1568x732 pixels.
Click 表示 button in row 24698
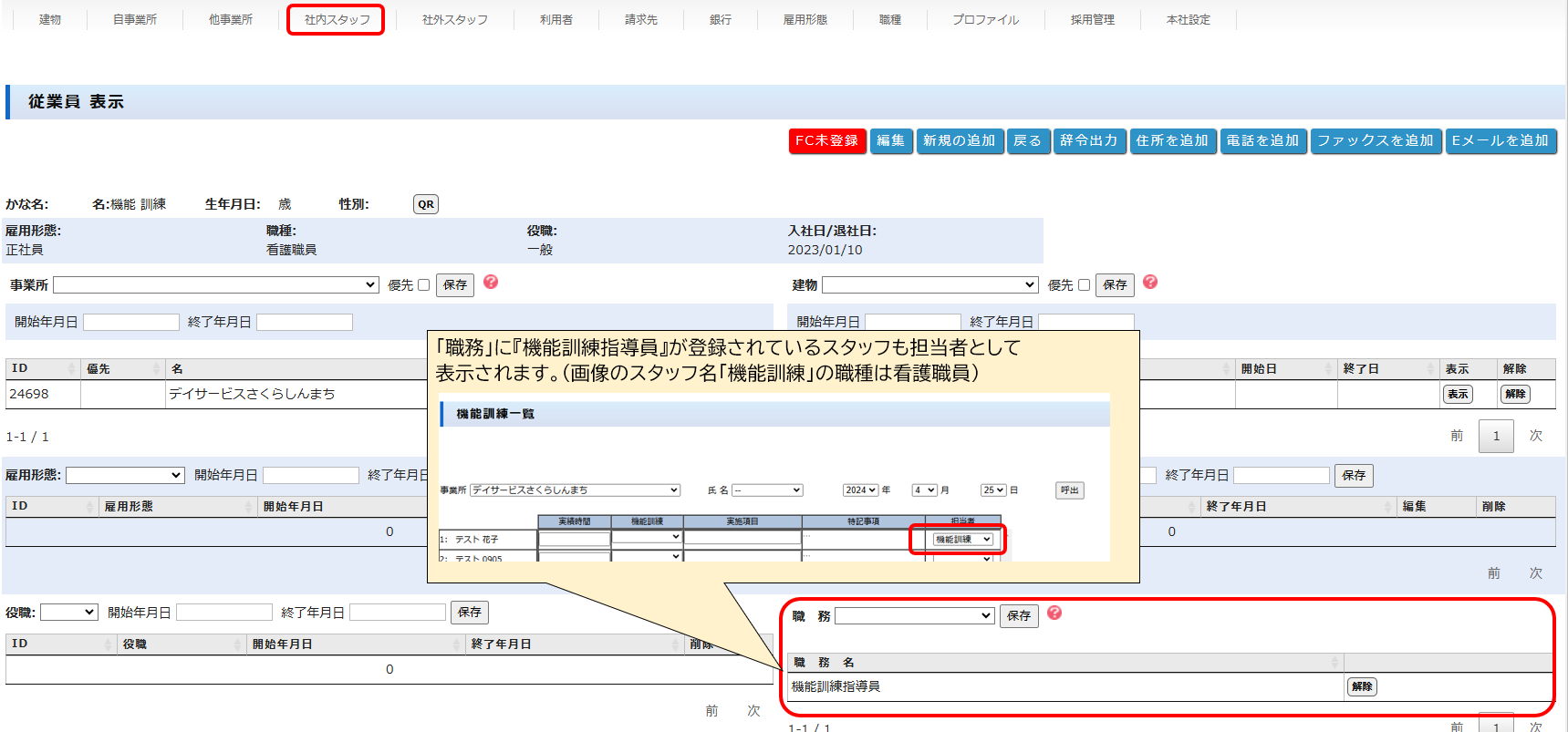(1458, 395)
